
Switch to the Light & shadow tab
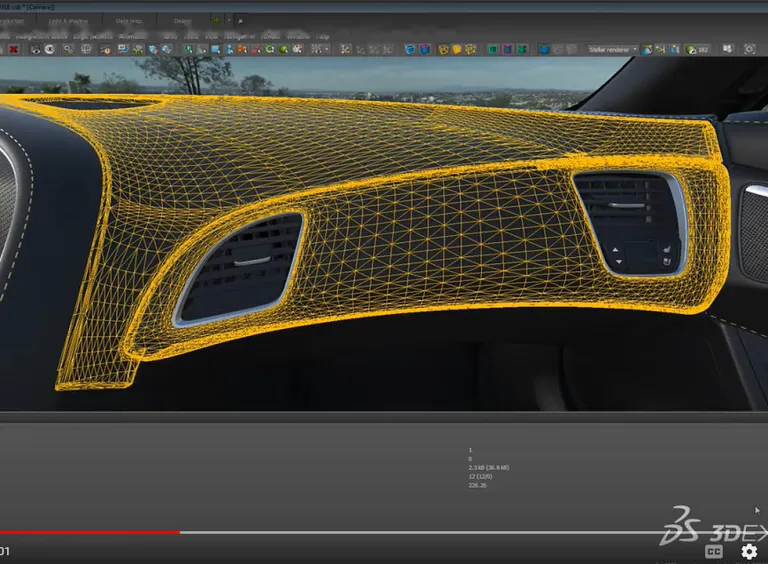click(x=68, y=21)
